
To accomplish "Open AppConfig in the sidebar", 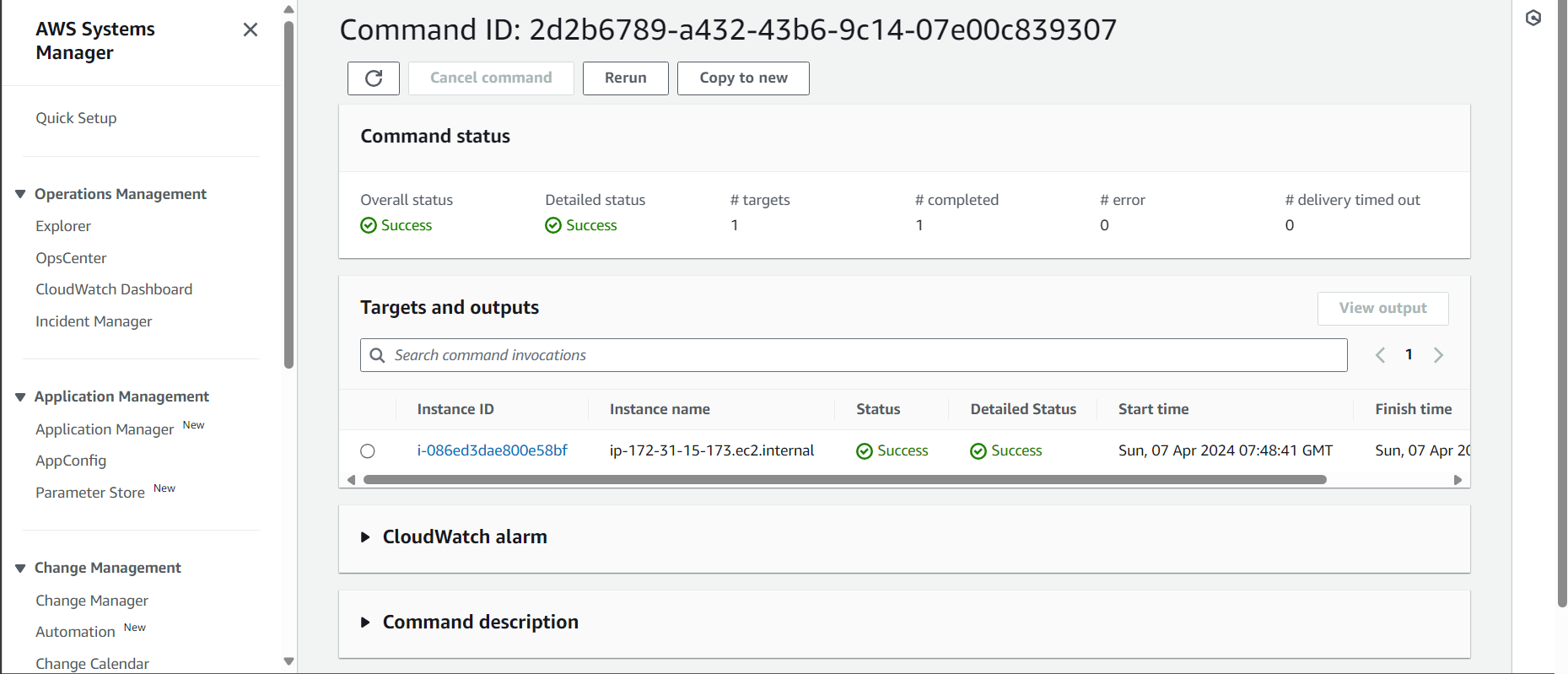I will coord(71,461).
